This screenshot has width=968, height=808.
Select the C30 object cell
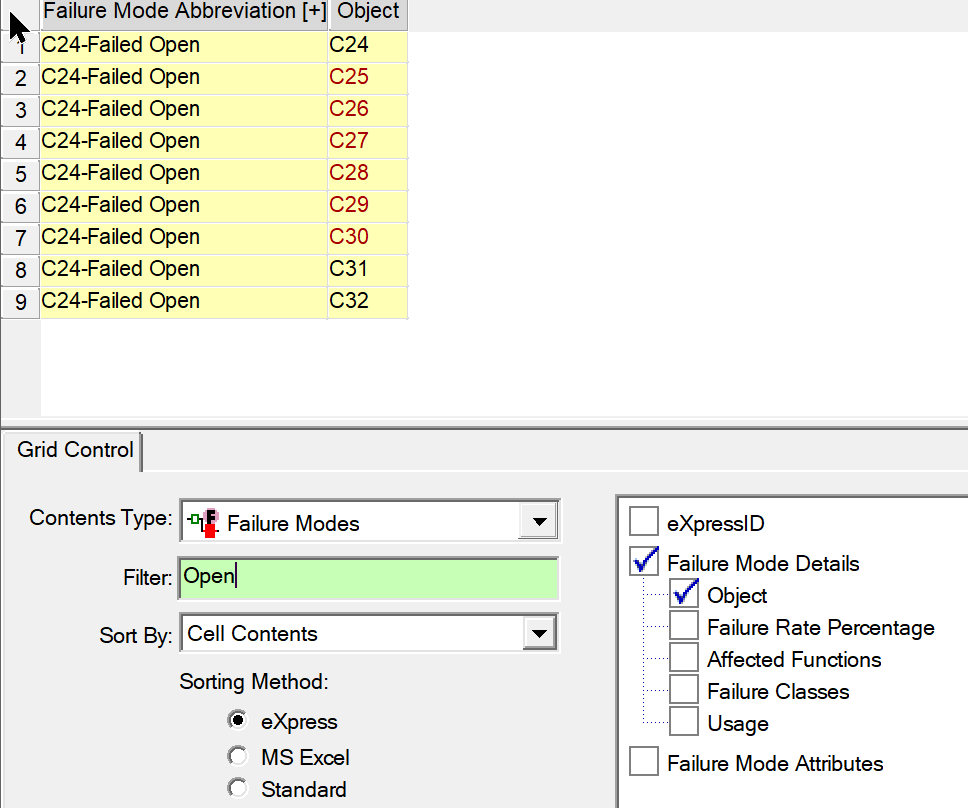pyautogui.click(x=367, y=237)
